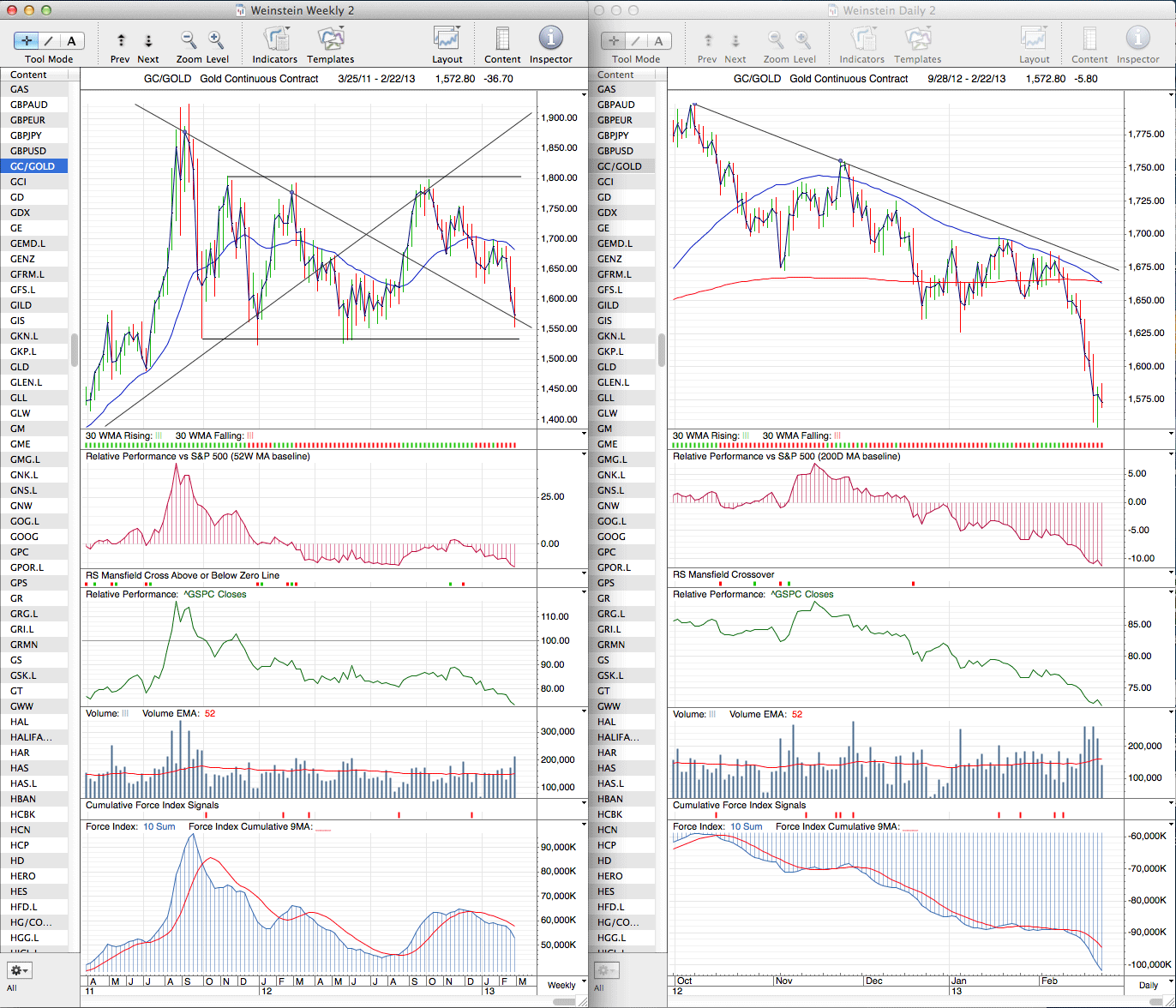
Task: Click the Weekly periodicity button
Action: (x=561, y=985)
